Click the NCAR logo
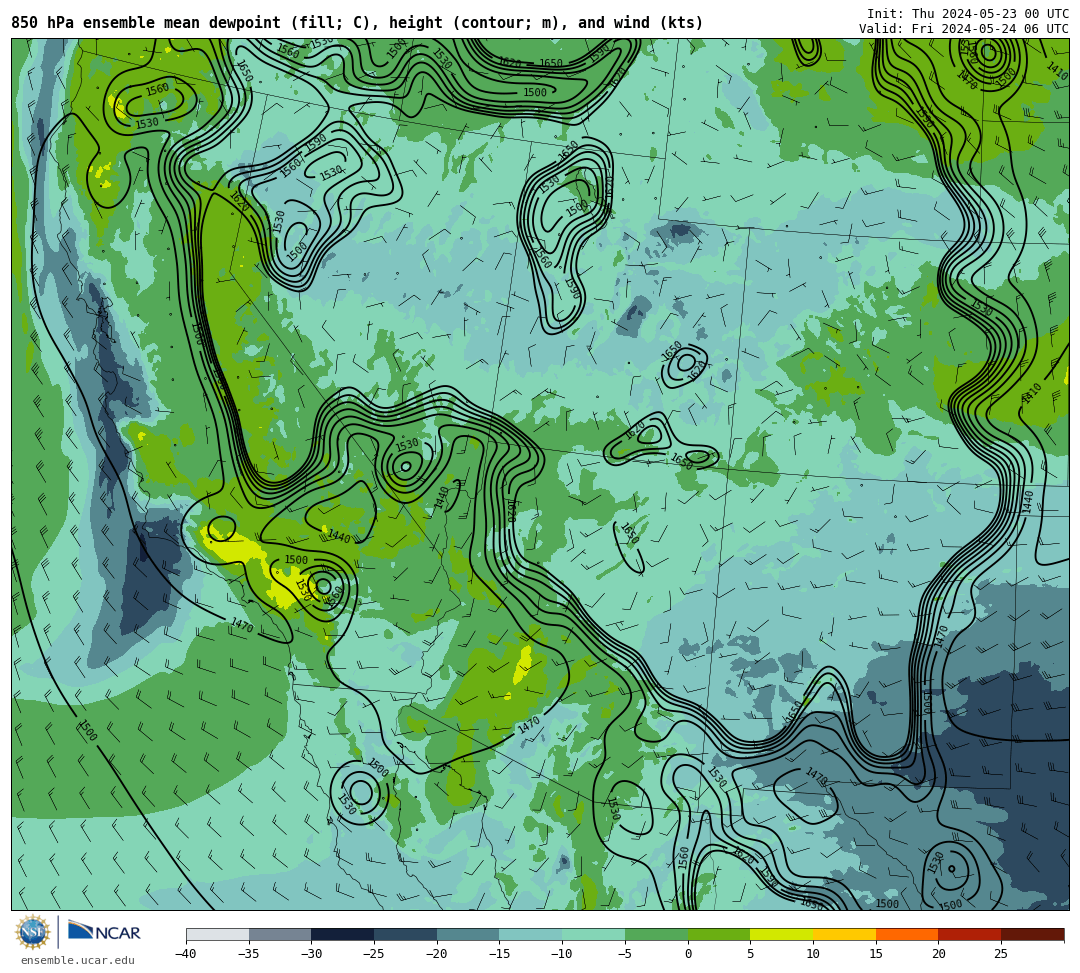 tap(104, 932)
